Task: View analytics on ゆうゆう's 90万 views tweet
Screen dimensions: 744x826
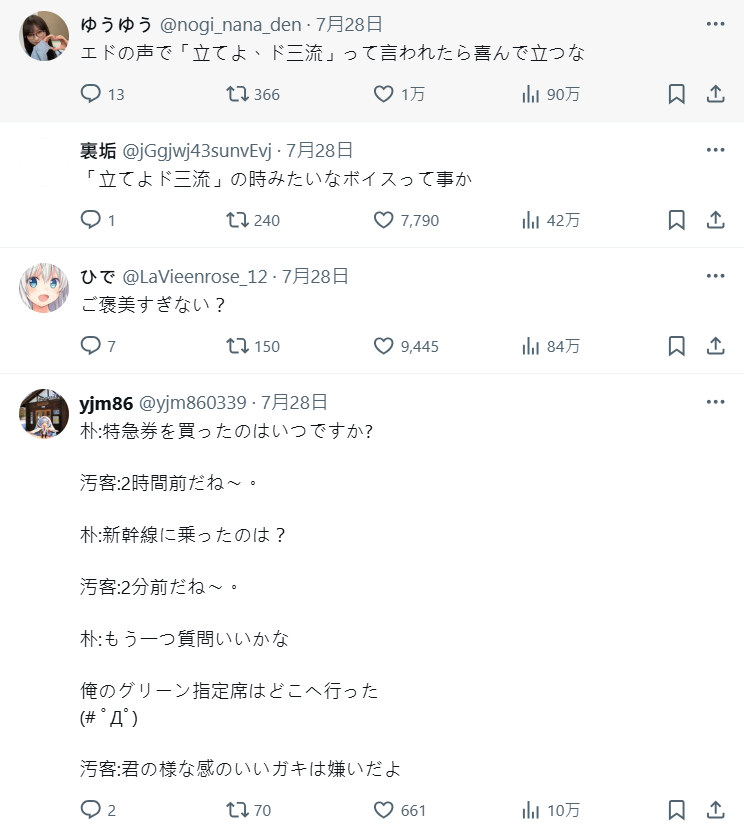Action: [531, 94]
